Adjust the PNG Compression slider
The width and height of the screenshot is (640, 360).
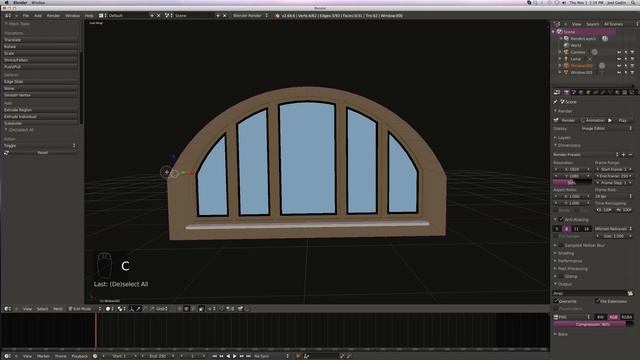tap(593, 324)
